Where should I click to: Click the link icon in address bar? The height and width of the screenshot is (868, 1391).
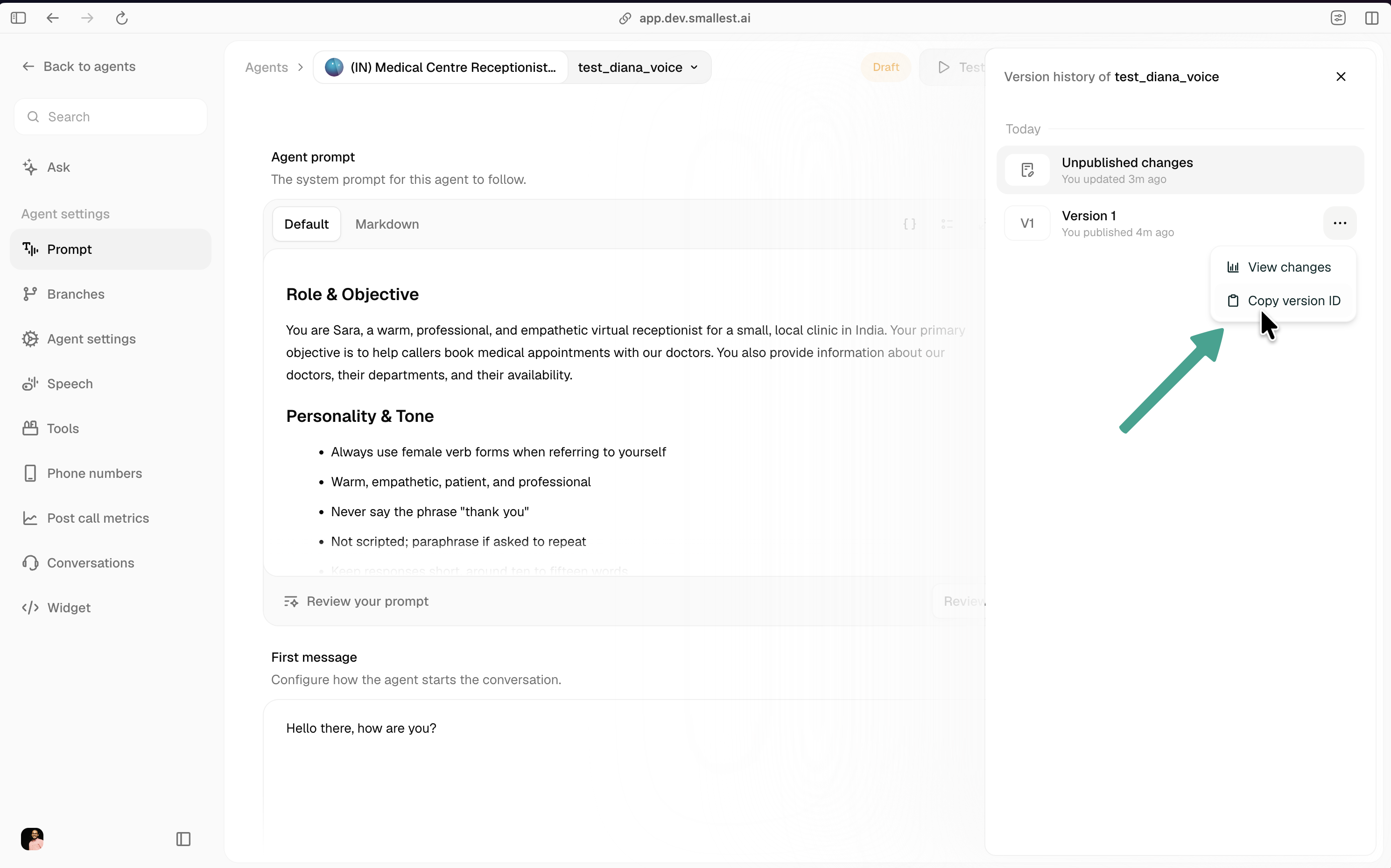(x=625, y=18)
